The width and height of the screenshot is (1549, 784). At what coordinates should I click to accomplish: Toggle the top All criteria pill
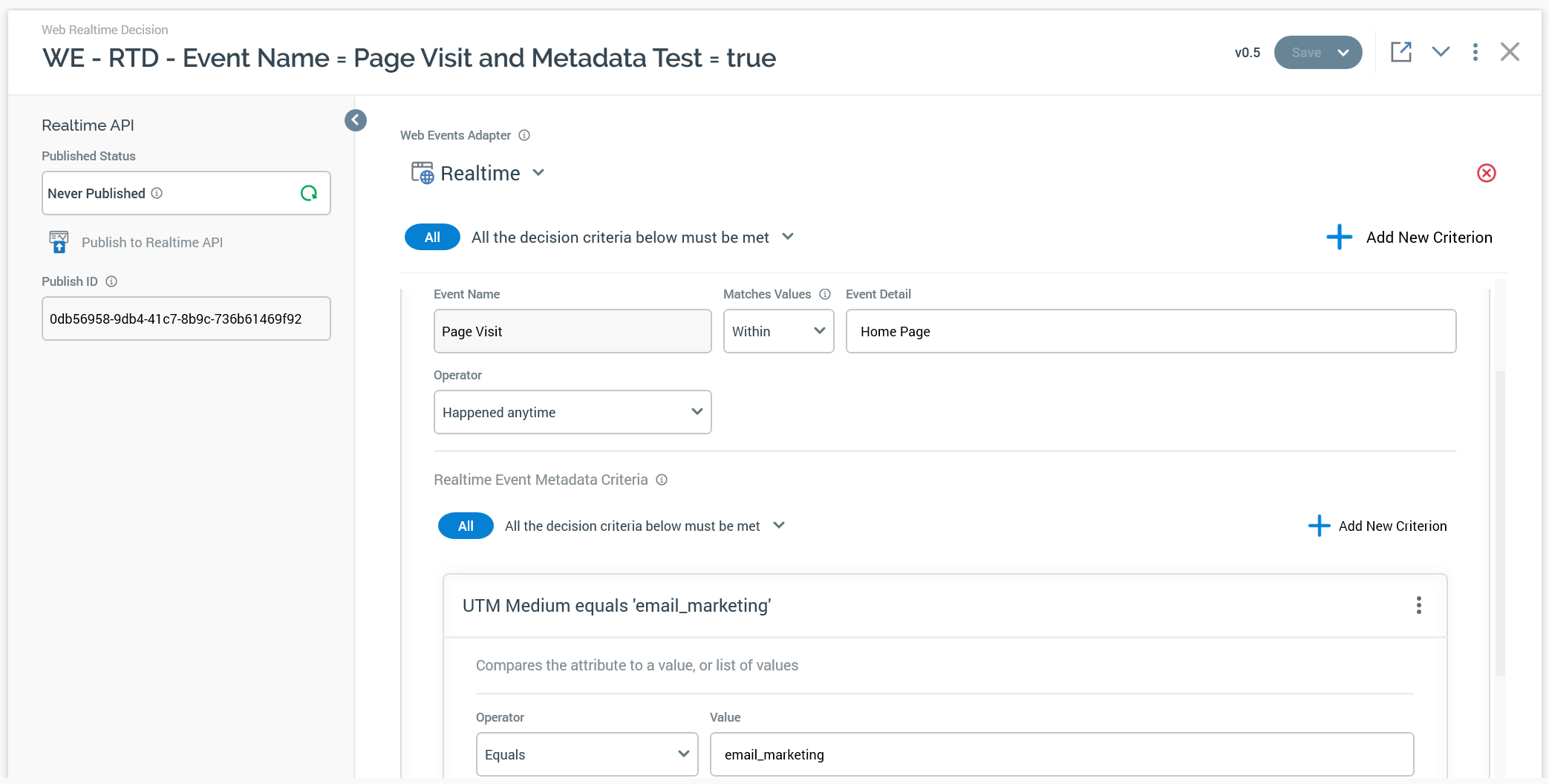pos(432,238)
